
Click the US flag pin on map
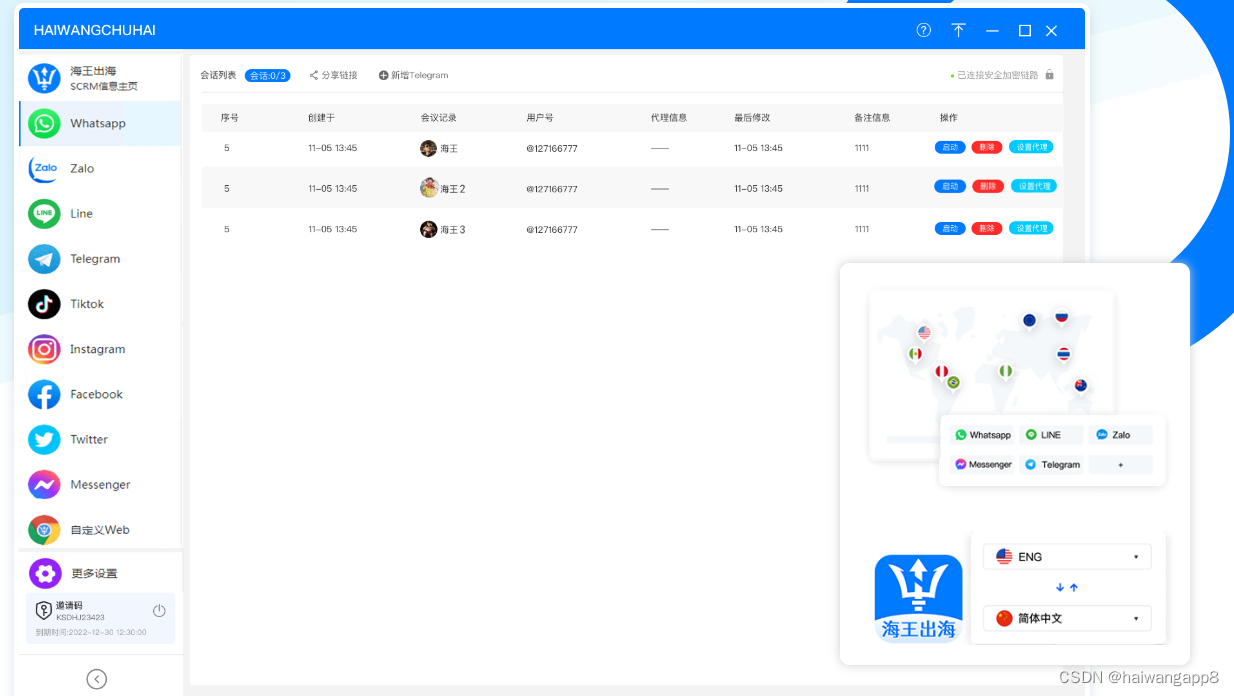coord(924,333)
